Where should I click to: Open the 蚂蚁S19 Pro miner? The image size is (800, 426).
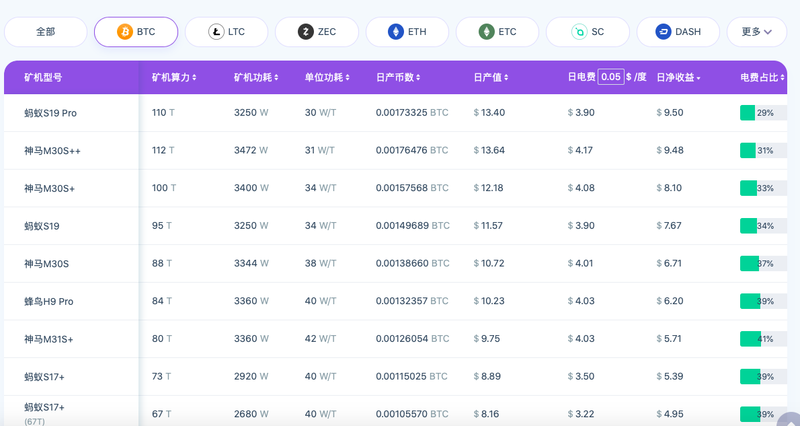(51, 113)
